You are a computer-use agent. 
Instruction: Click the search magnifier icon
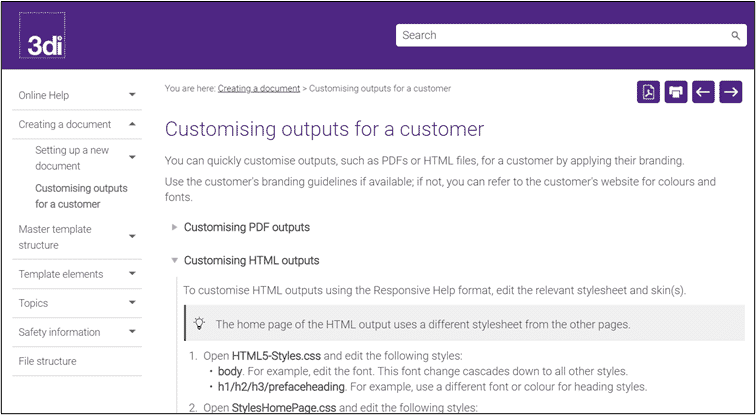tap(735, 35)
